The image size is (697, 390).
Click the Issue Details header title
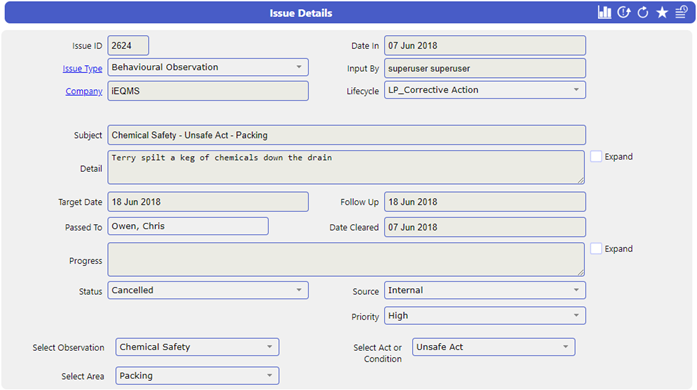pos(301,13)
